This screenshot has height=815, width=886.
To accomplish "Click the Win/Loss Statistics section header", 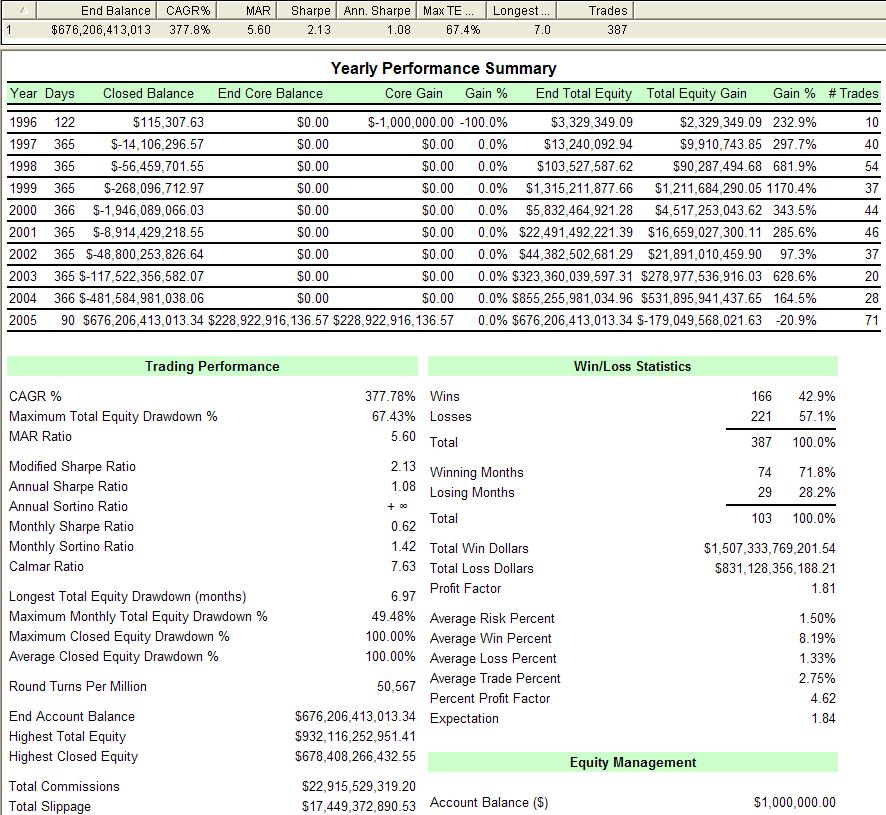I will coord(632,366).
